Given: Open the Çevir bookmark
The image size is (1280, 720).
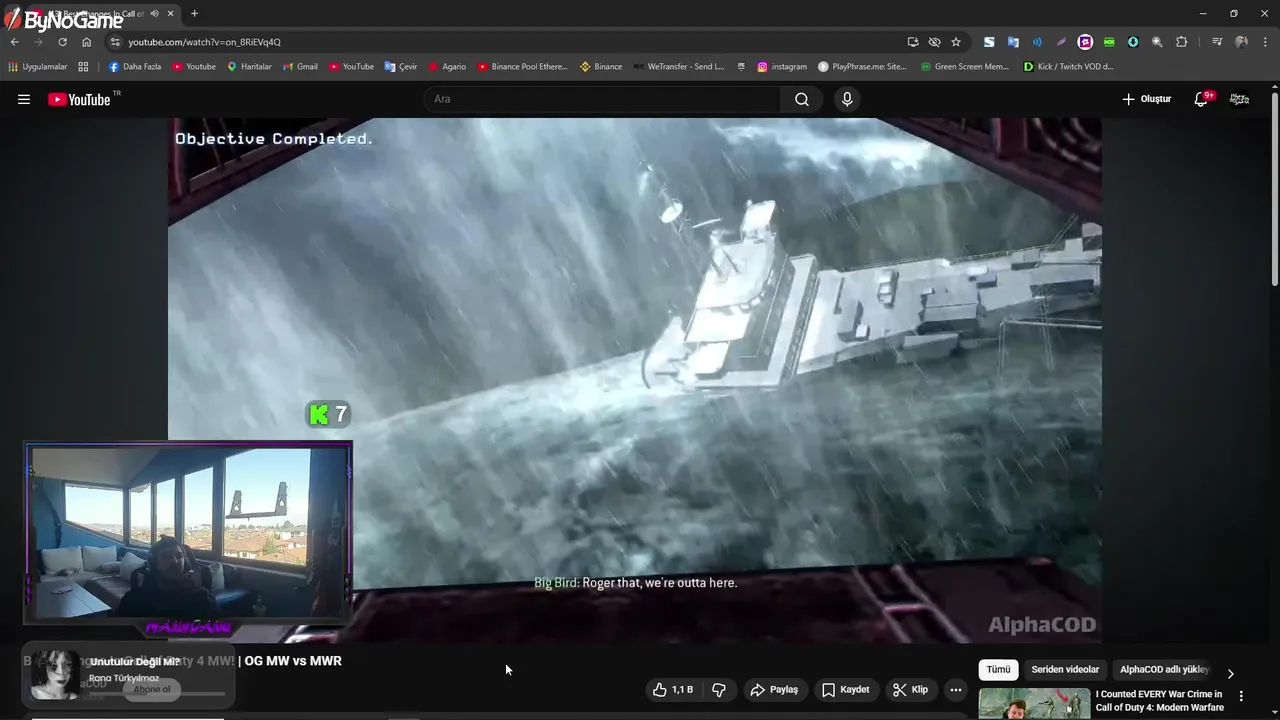Looking at the screenshot, I should (x=401, y=67).
